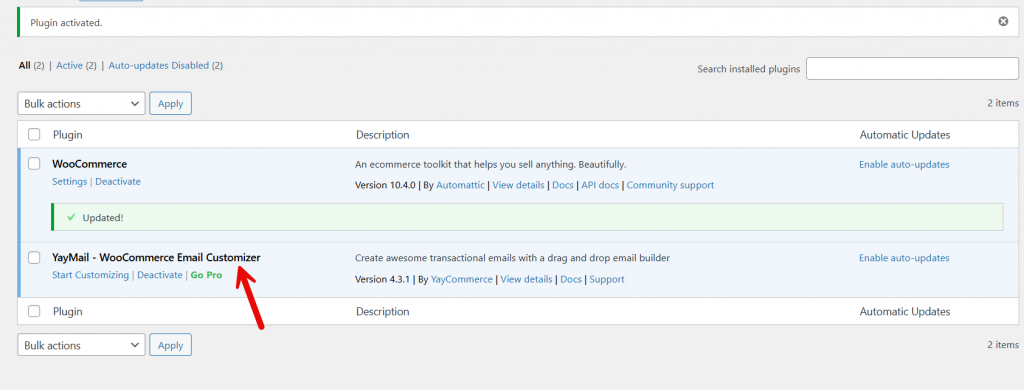Click Go Pro for YayMail
Screen dimensions: 1024x390
pos(206,275)
